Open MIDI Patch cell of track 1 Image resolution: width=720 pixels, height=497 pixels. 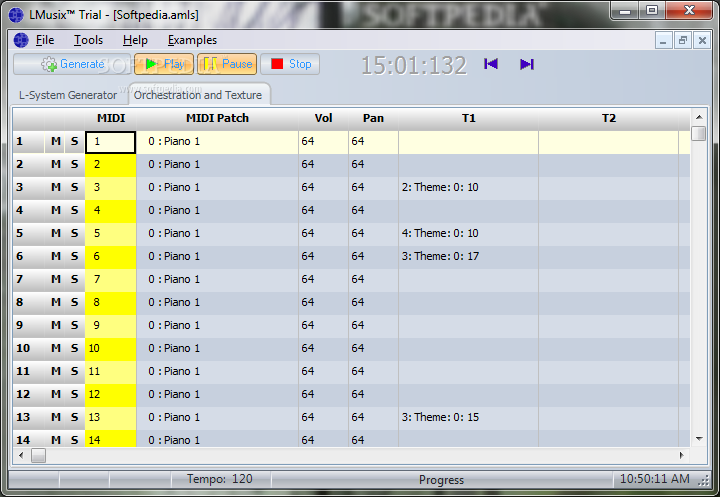[x=217, y=142]
